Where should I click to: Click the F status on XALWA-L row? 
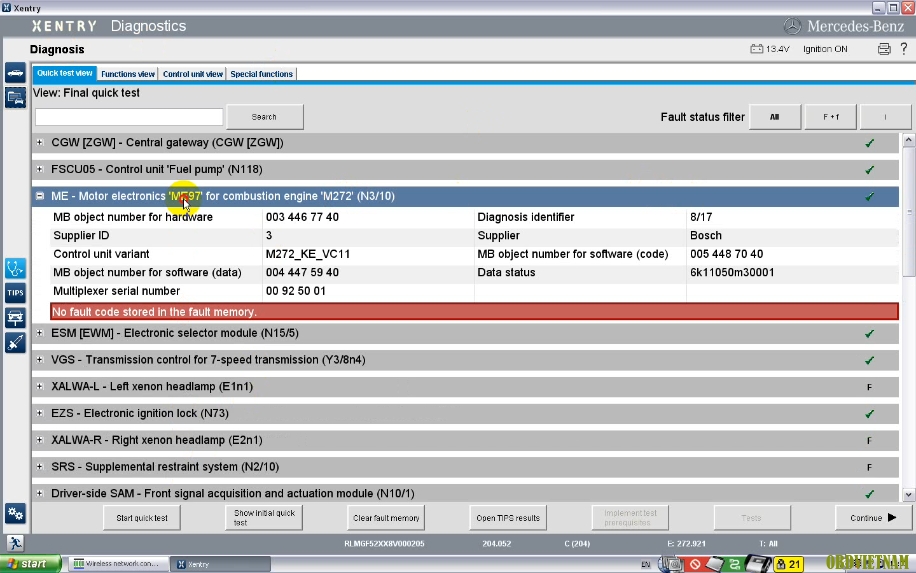coord(869,387)
